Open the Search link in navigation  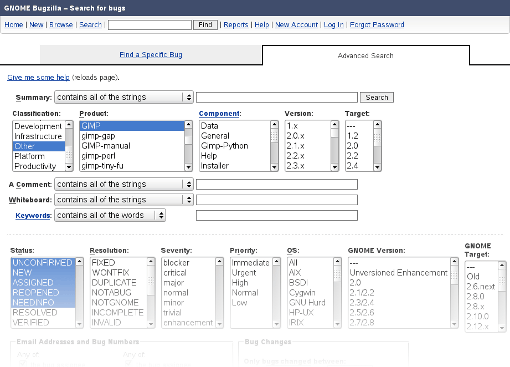[90, 25]
